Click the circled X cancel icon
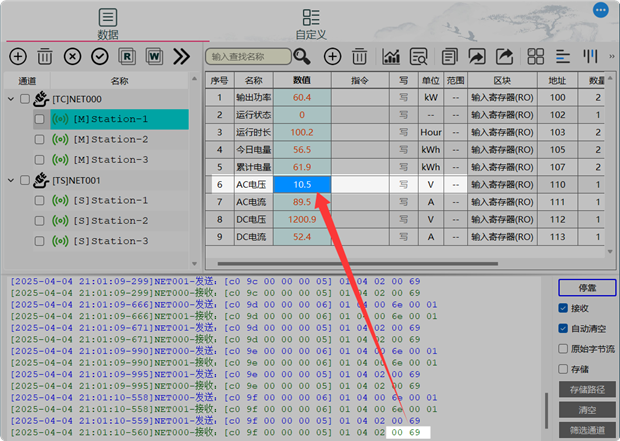 click(72, 57)
